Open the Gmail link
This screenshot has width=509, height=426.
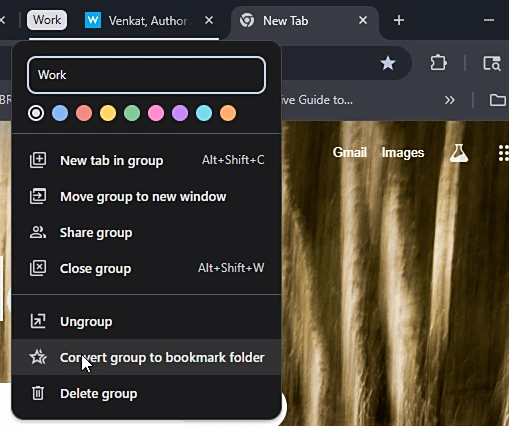tap(350, 152)
